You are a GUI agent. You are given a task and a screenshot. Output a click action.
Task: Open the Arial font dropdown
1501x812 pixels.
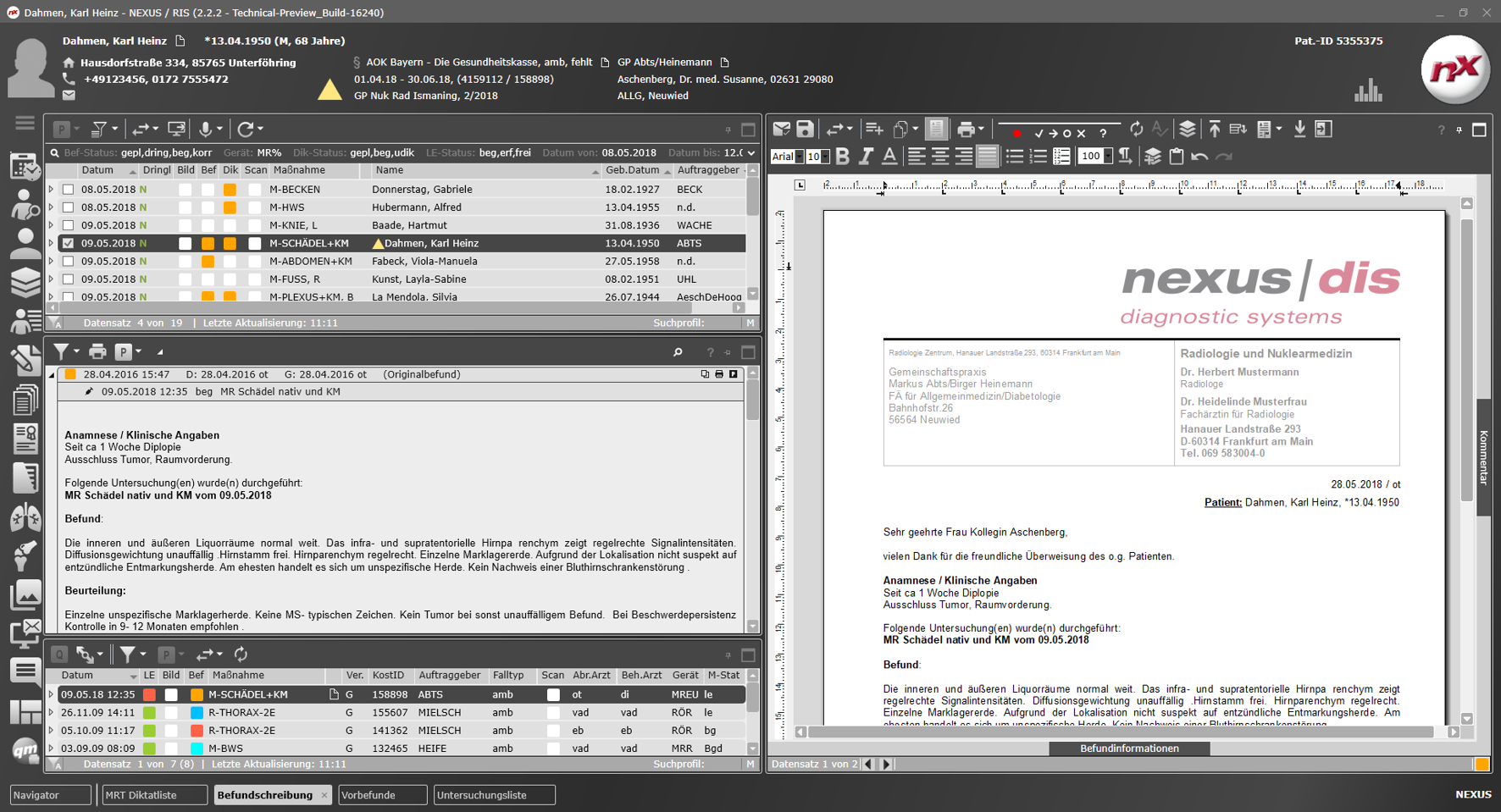pyautogui.click(x=799, y=157)
